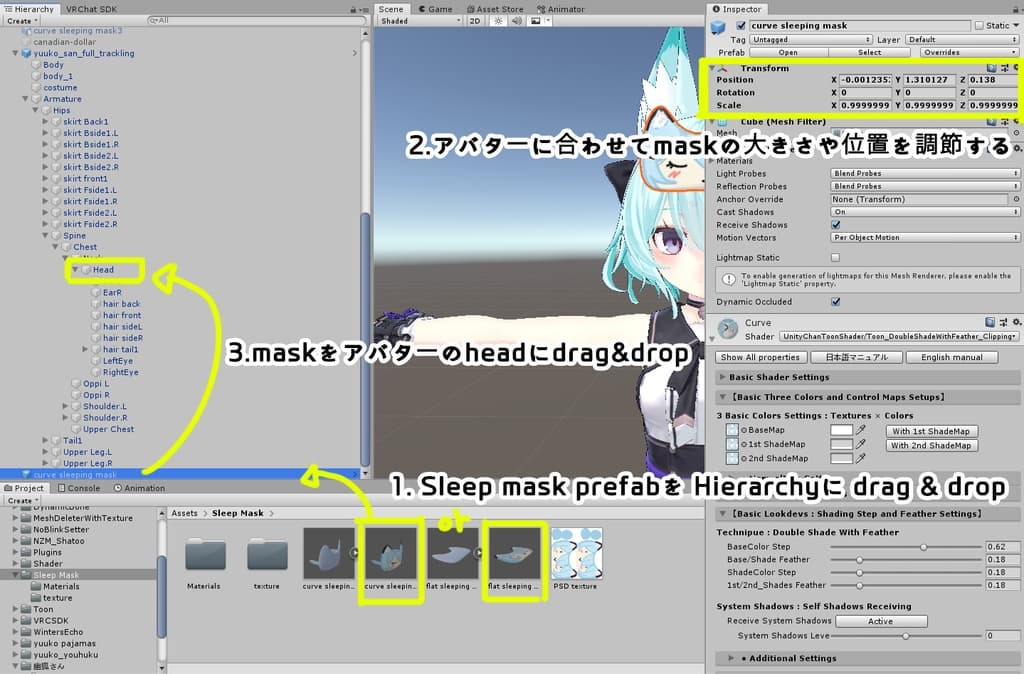The image size is (1024, 674).
Task: Toggle scene lighting sun icon
Action: click(496, 20)
